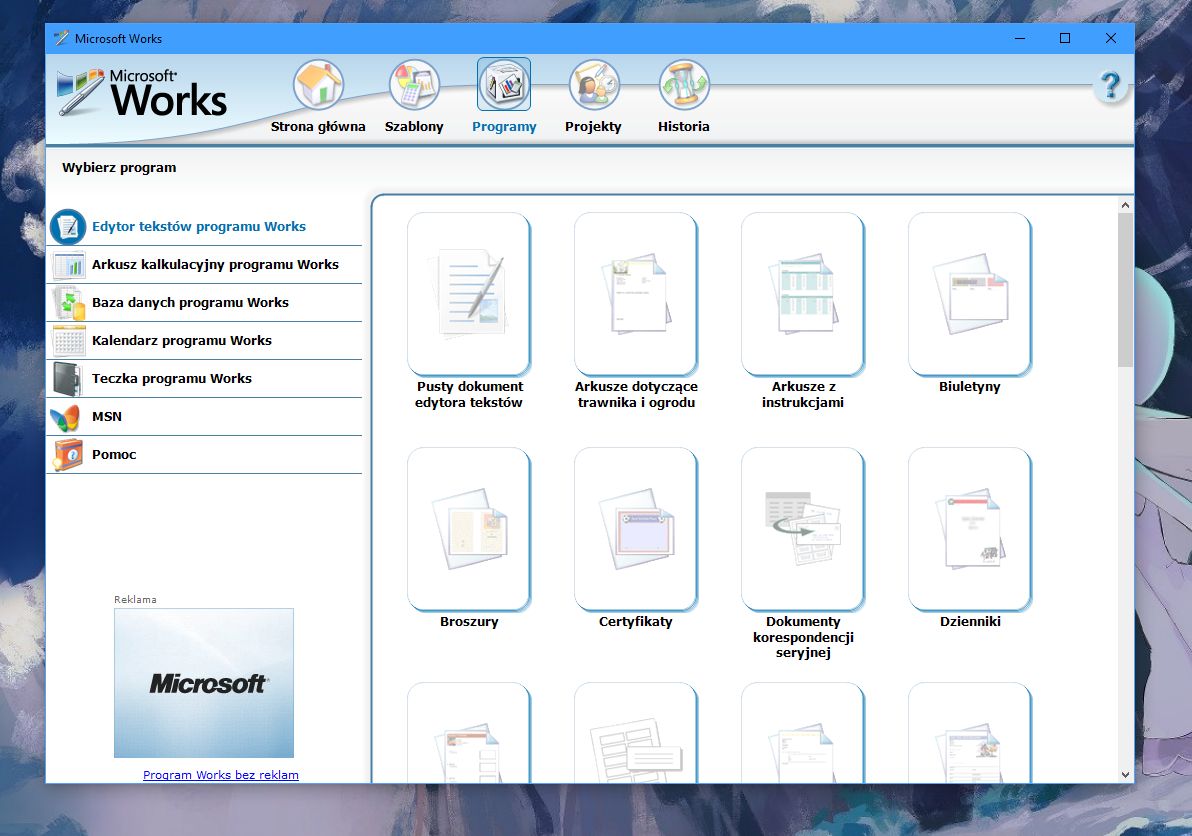
Task: Click the Help question mark icon
Action: pyautogui.click(x=1110, y=86)
